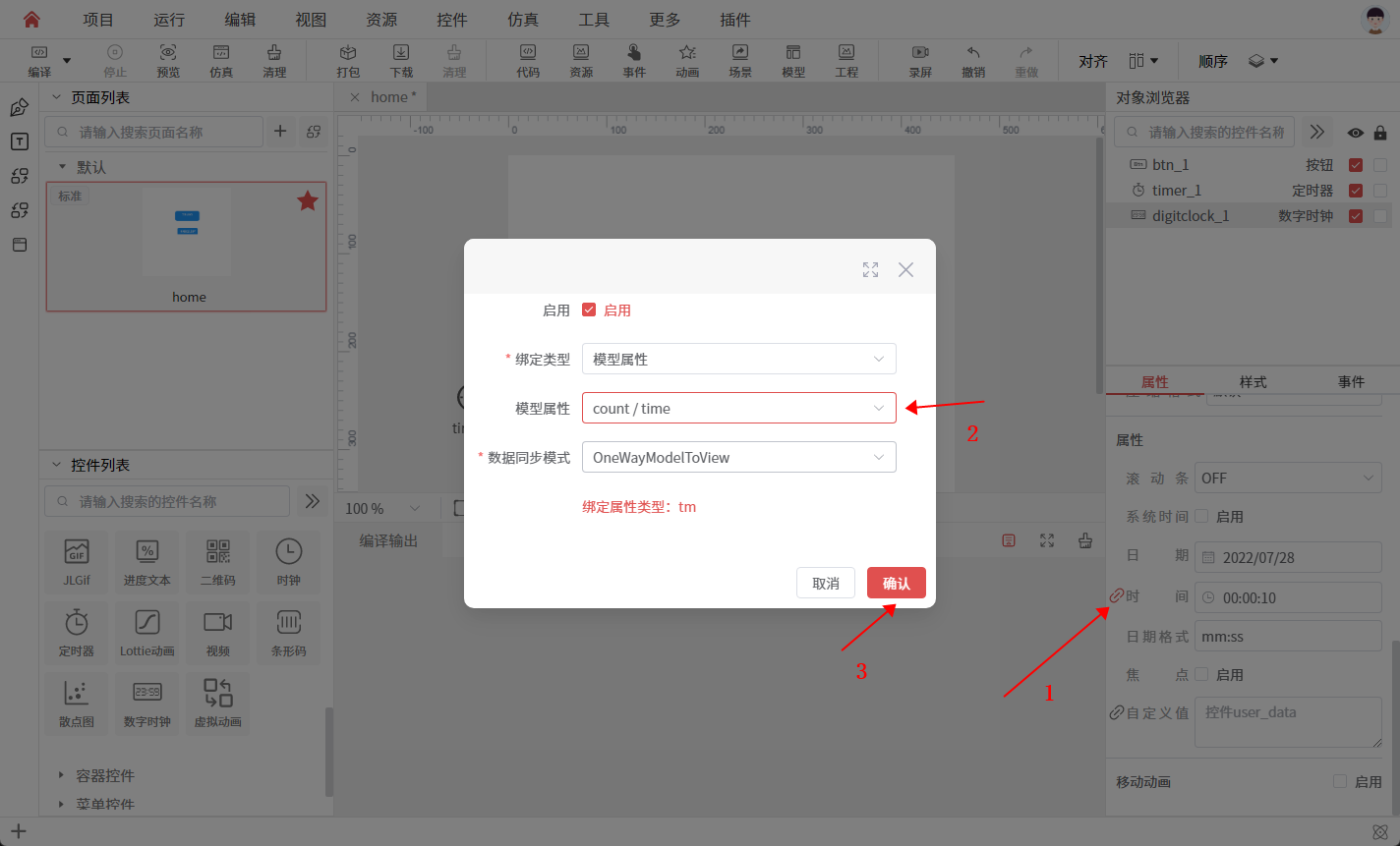Open the 项目 menu
1400x846 pixels.
point(98,20)
